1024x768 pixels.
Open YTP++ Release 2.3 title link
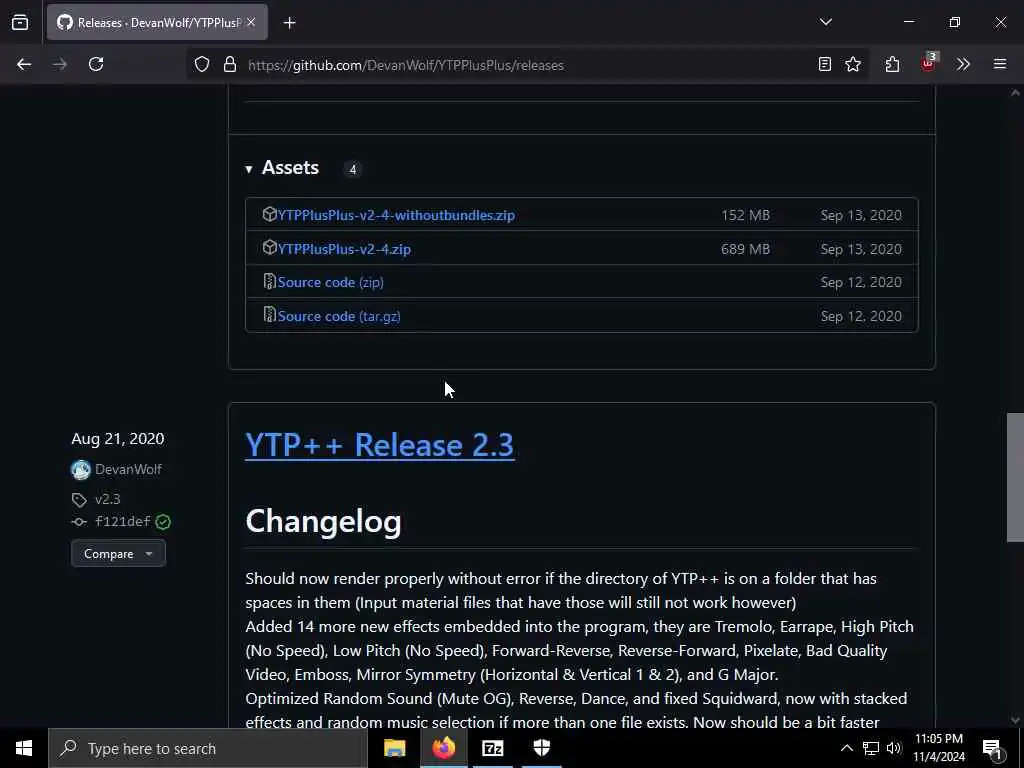379,445
